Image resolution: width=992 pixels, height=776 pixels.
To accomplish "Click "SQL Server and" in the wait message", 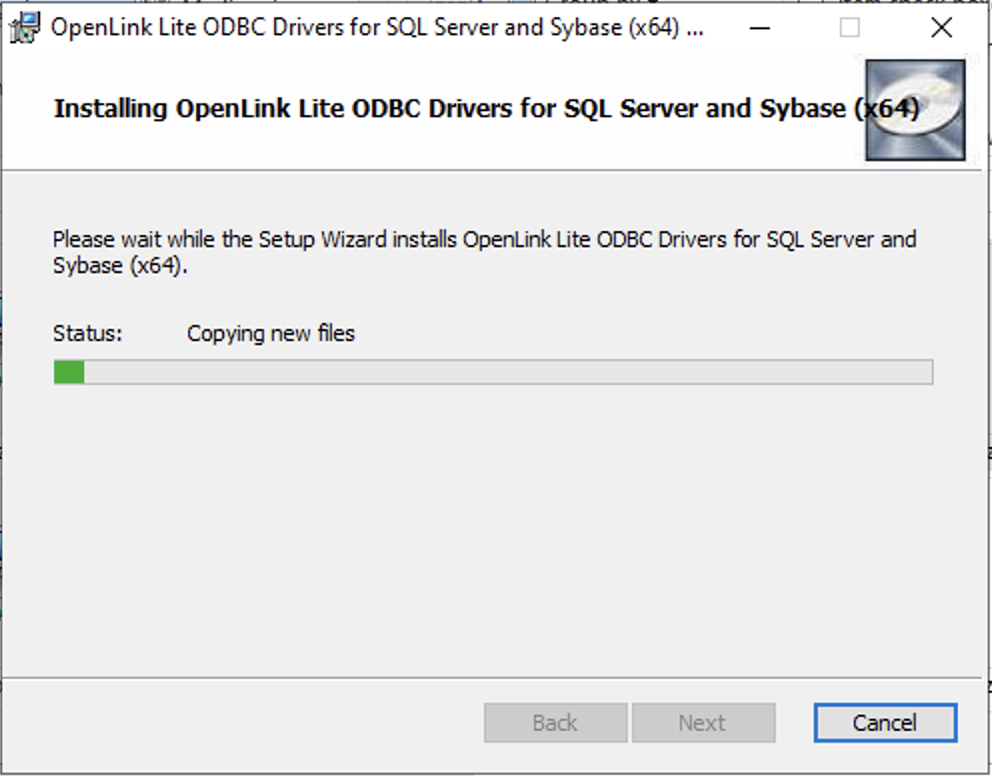I will [840, 240].
